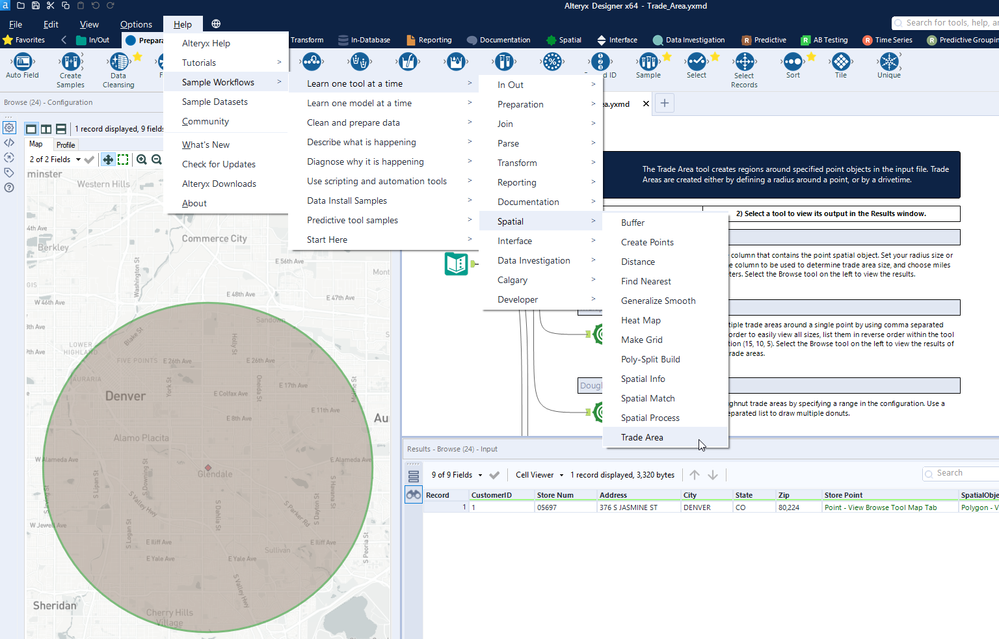Switch to single pane view layout

pos(31,129)
